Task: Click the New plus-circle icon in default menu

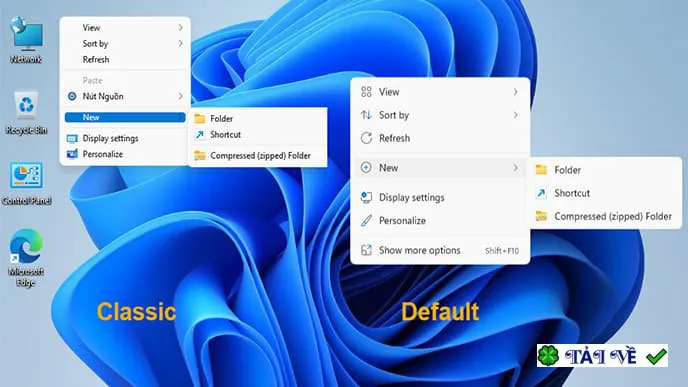Action: (x=366, y=167)
